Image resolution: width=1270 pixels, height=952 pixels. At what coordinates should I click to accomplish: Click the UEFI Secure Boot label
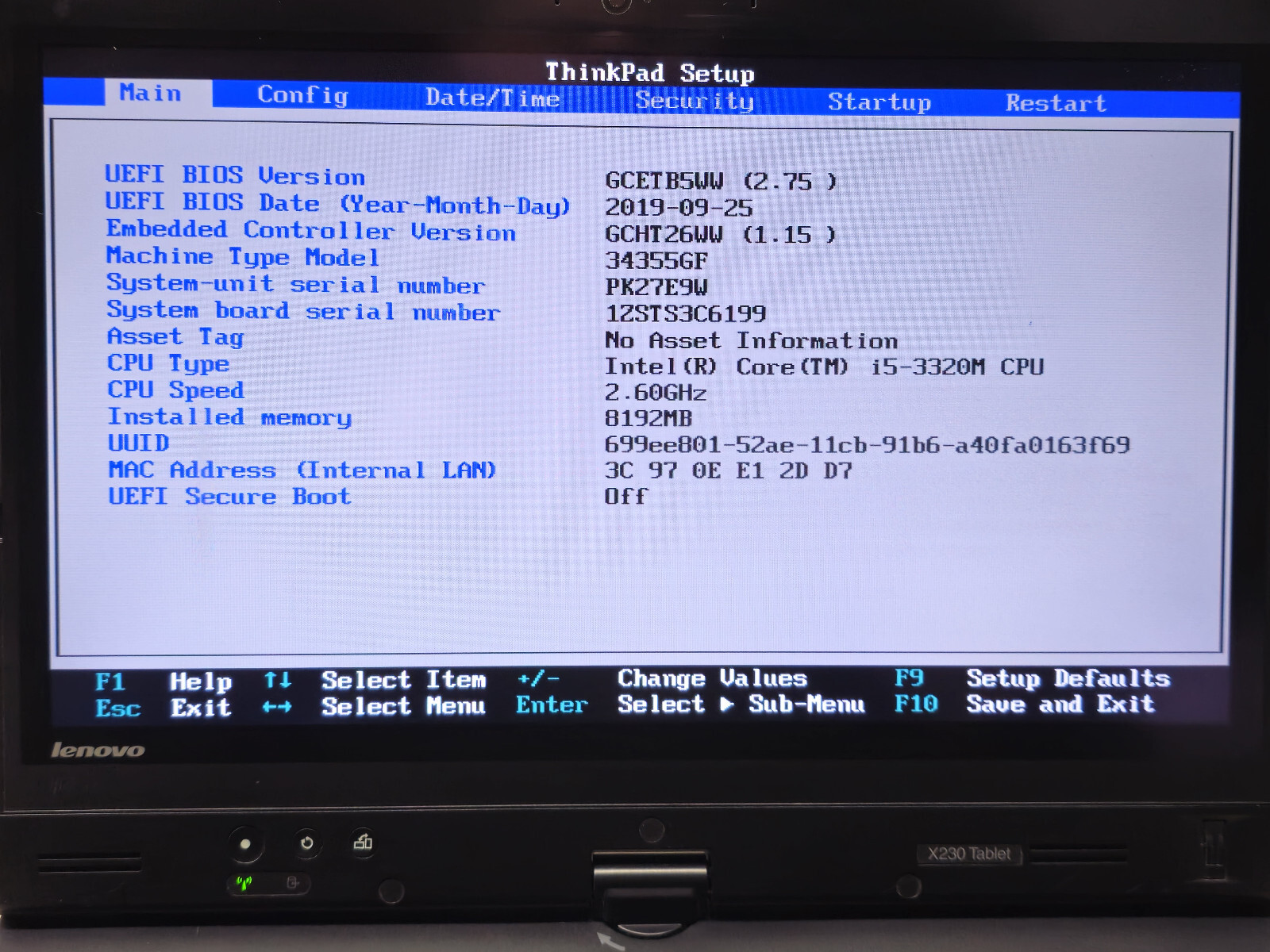[x=229, y=497]
